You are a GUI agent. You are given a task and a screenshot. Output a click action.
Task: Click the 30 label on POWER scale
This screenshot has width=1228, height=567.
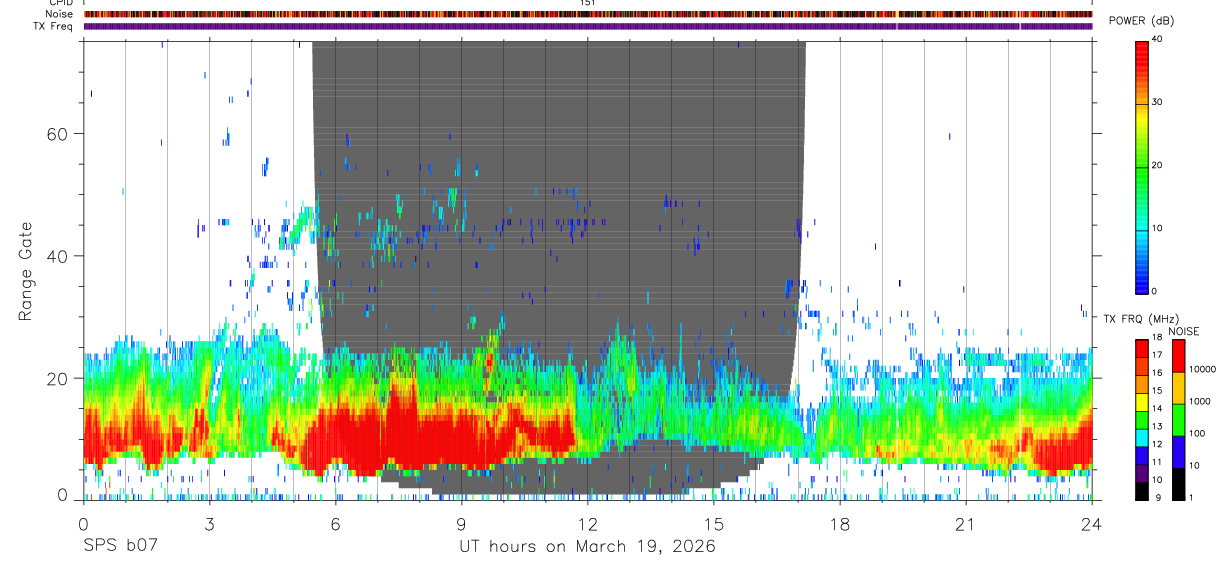(x=1157, y=103)
